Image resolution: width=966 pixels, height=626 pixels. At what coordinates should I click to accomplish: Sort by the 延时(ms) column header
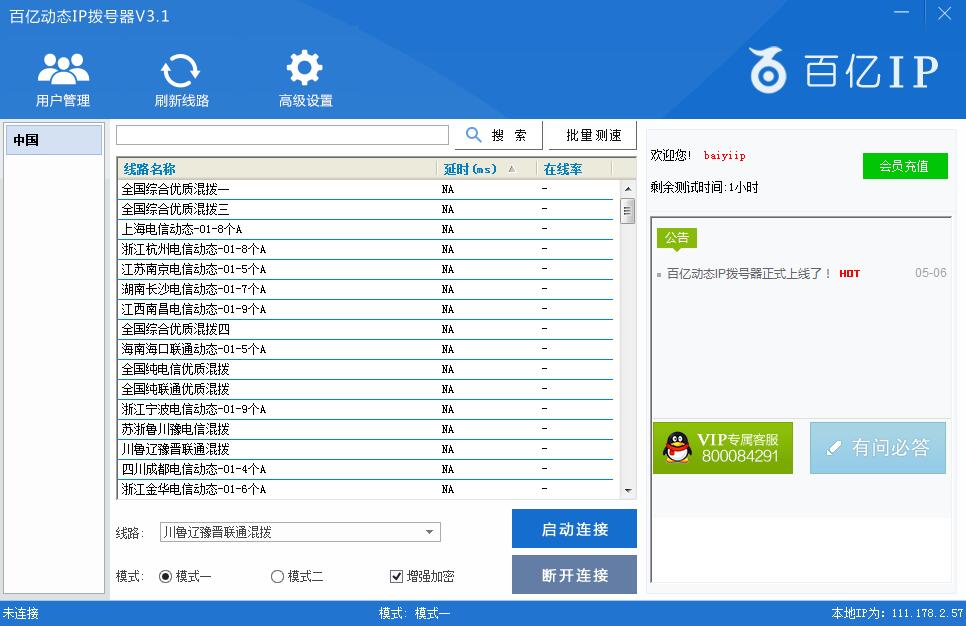pyautogui.click(x=486, y=169)
